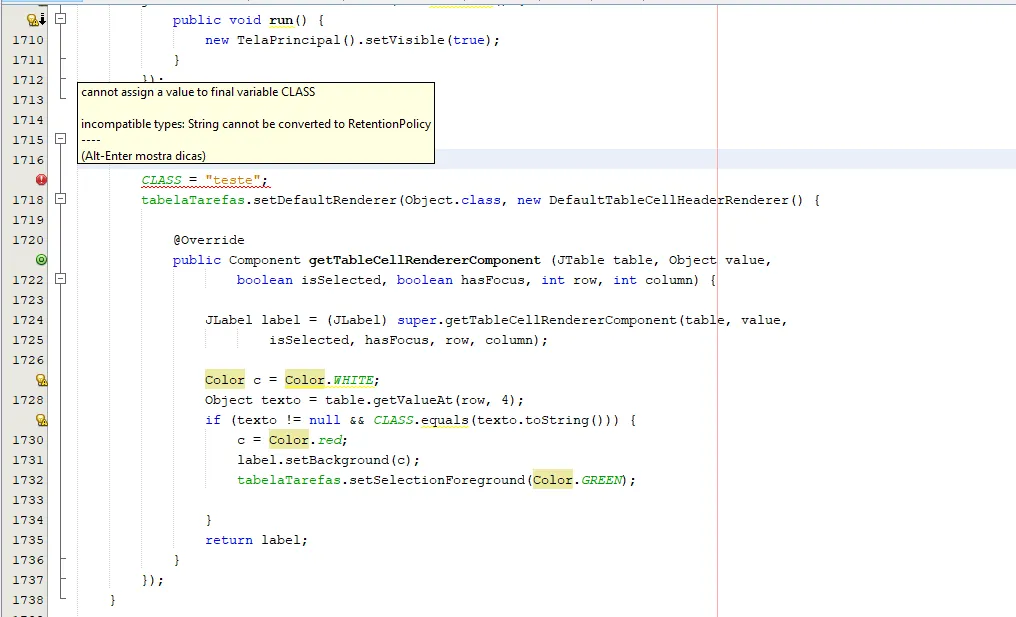Click the @Override annotation
1016x617 pixels.
[209, 240]
